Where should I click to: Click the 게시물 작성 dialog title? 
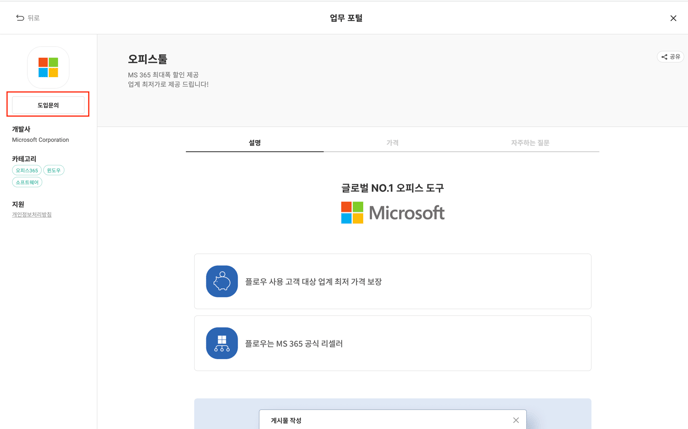tap(286, 421)
